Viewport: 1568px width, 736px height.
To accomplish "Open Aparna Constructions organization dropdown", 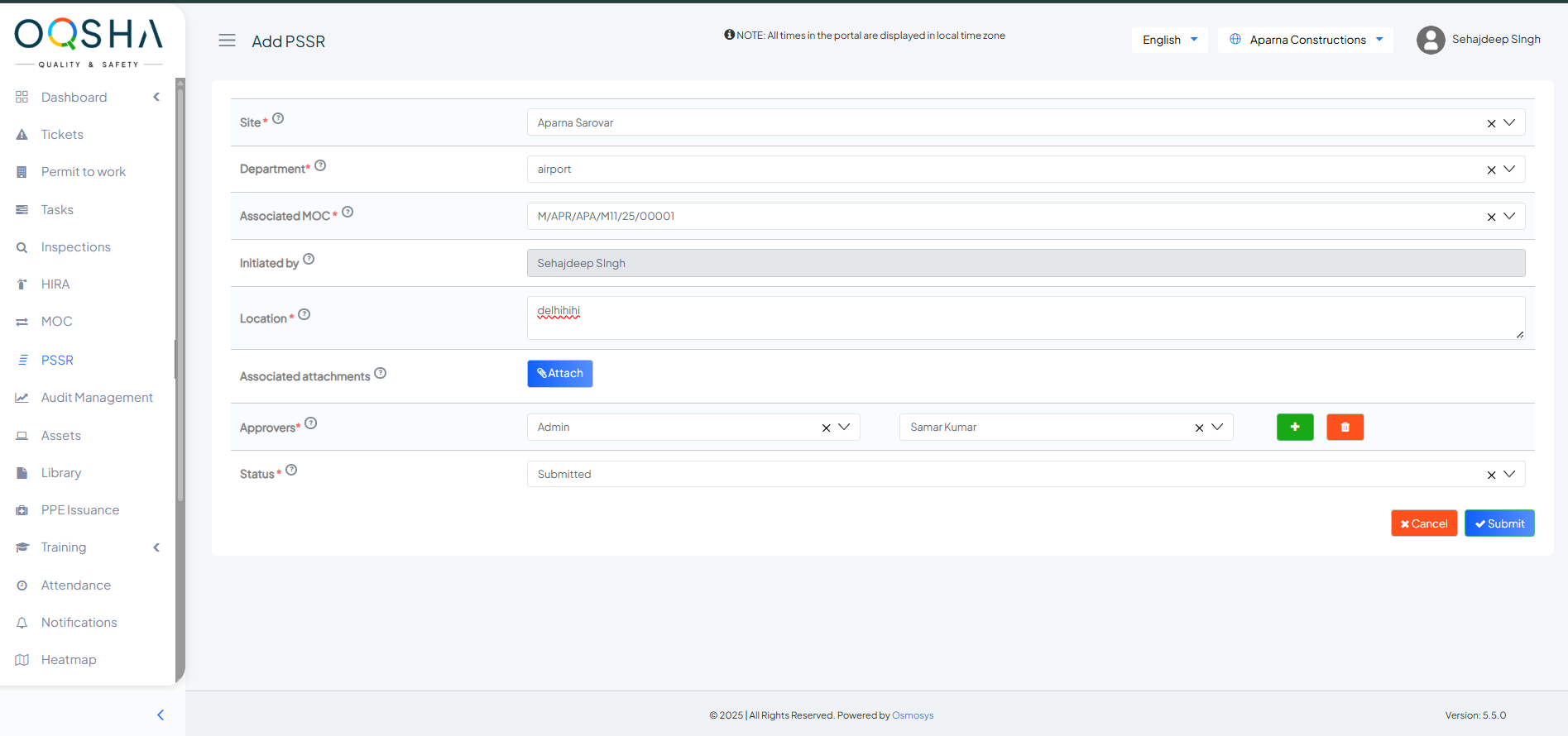I will [1306, 40].
